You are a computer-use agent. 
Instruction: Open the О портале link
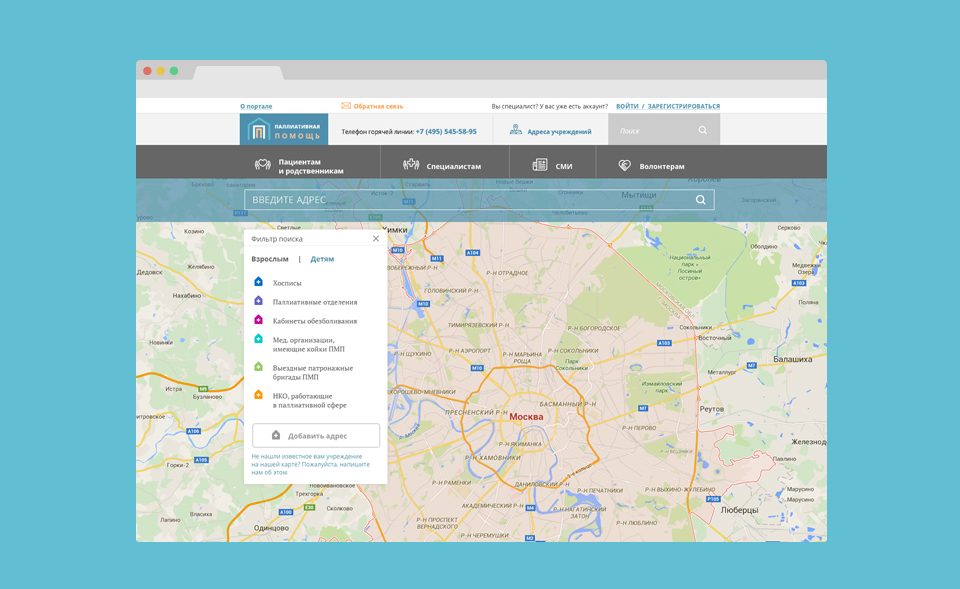click(x=256, y=106)
